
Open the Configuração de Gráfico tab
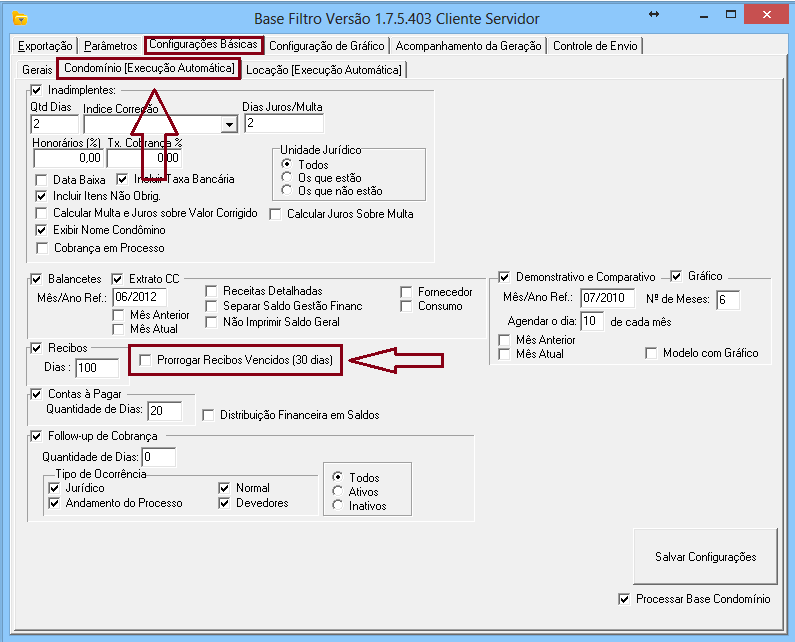click(x=328, y=46)
